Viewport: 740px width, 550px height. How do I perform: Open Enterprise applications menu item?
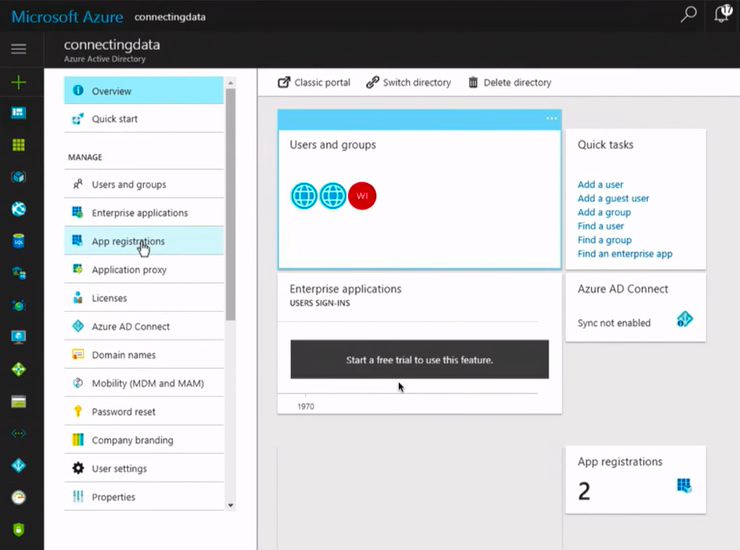139,213
